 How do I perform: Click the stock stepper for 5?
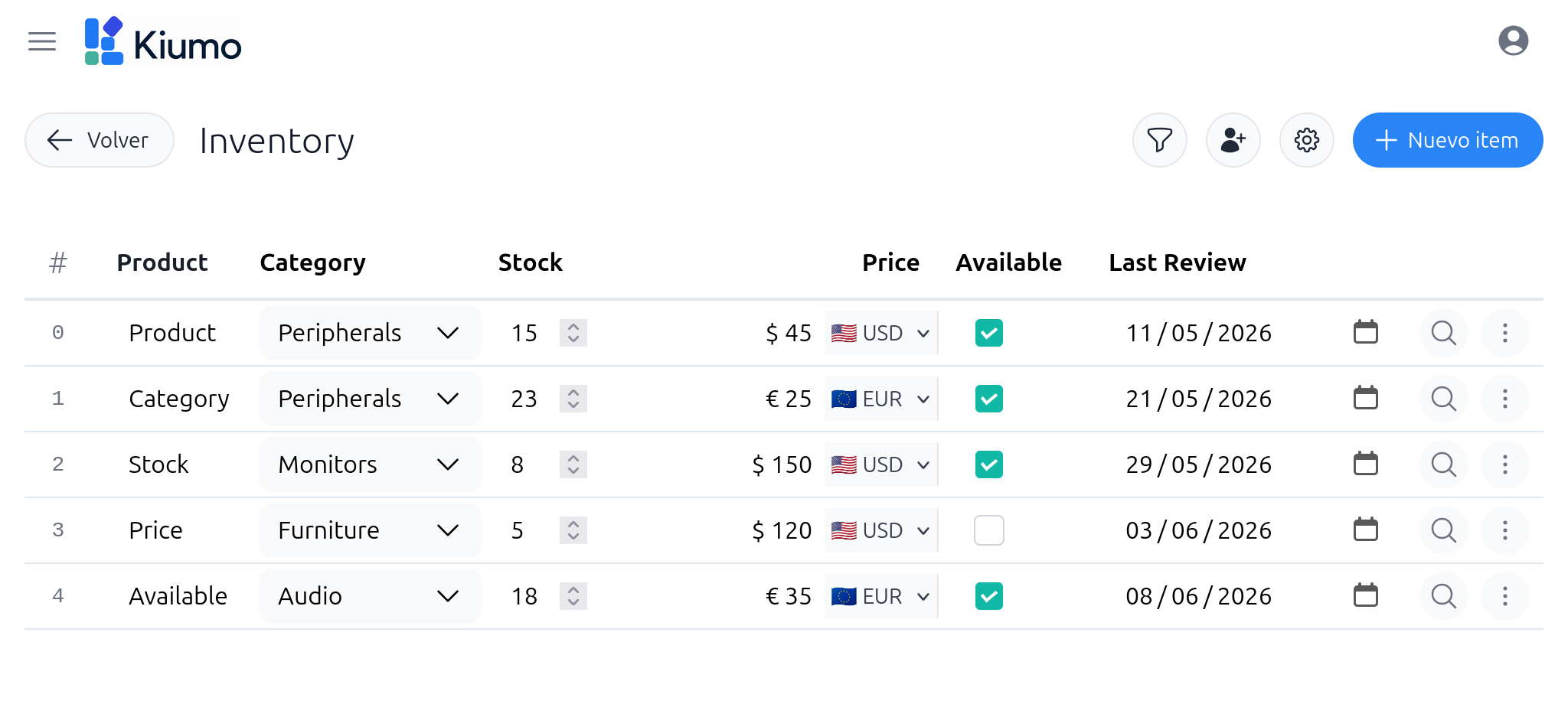click(573, 530)
